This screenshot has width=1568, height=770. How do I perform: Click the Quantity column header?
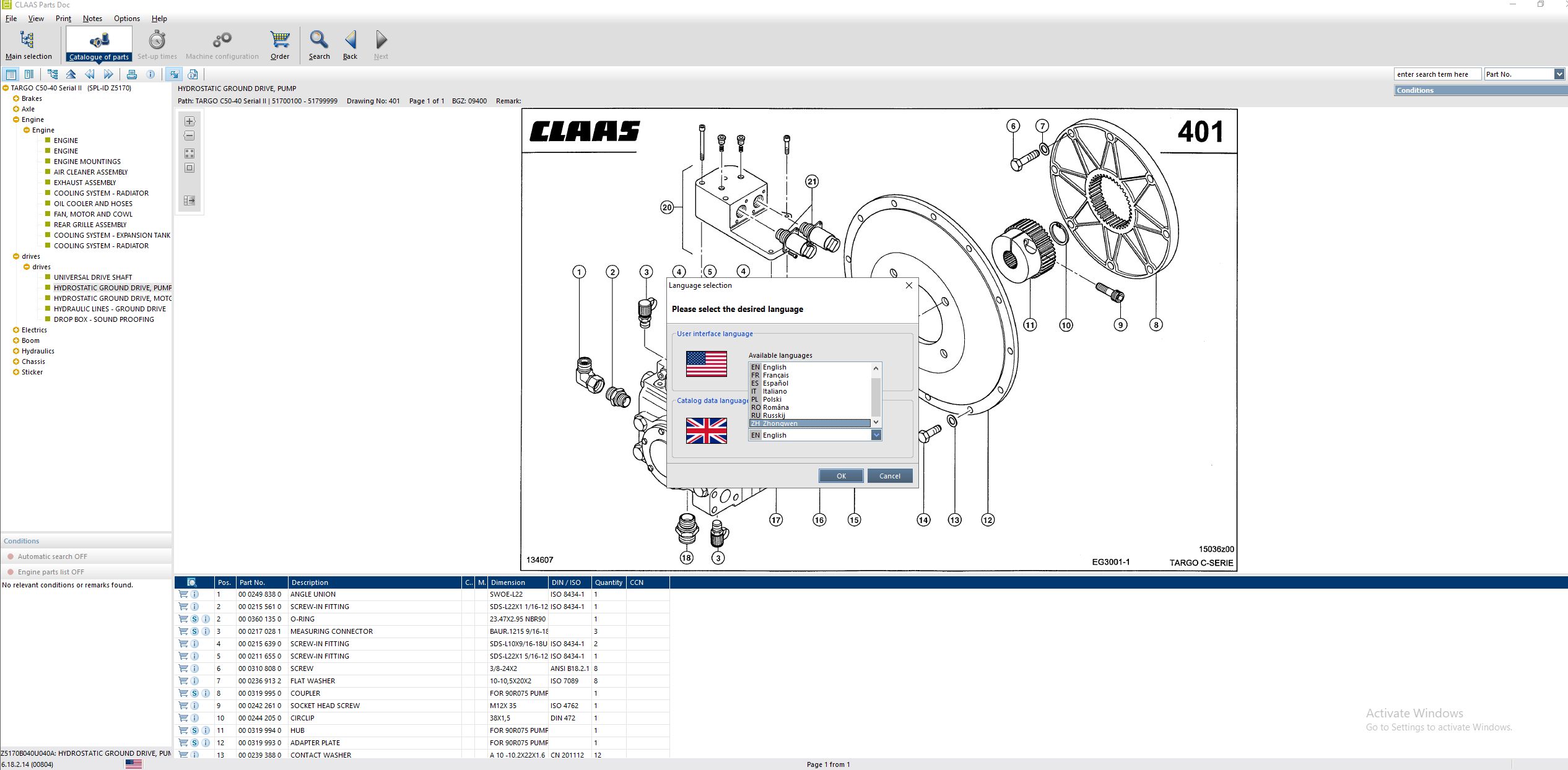coord(609,582)
